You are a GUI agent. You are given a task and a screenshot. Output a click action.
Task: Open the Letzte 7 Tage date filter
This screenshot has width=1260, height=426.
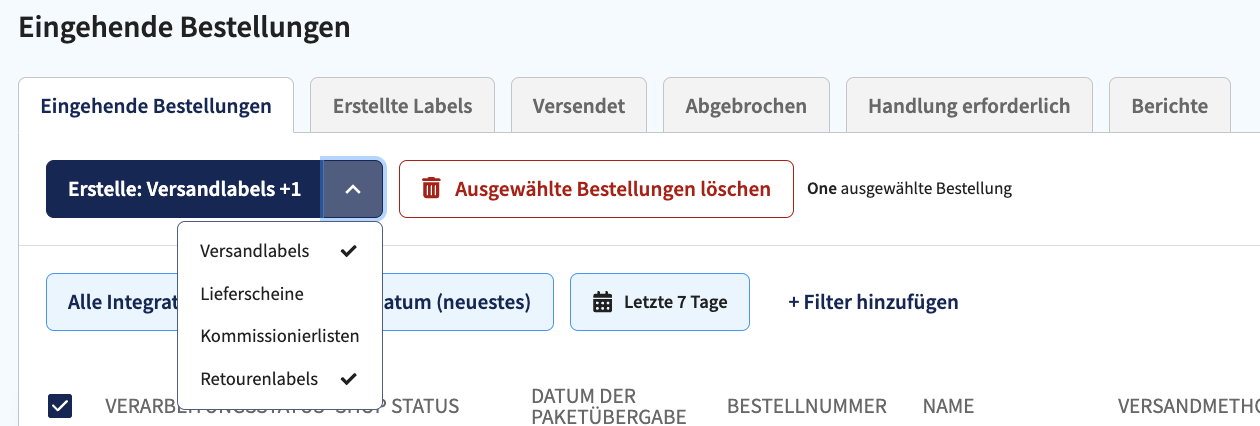pyautogui.click(x=660, y=302)
